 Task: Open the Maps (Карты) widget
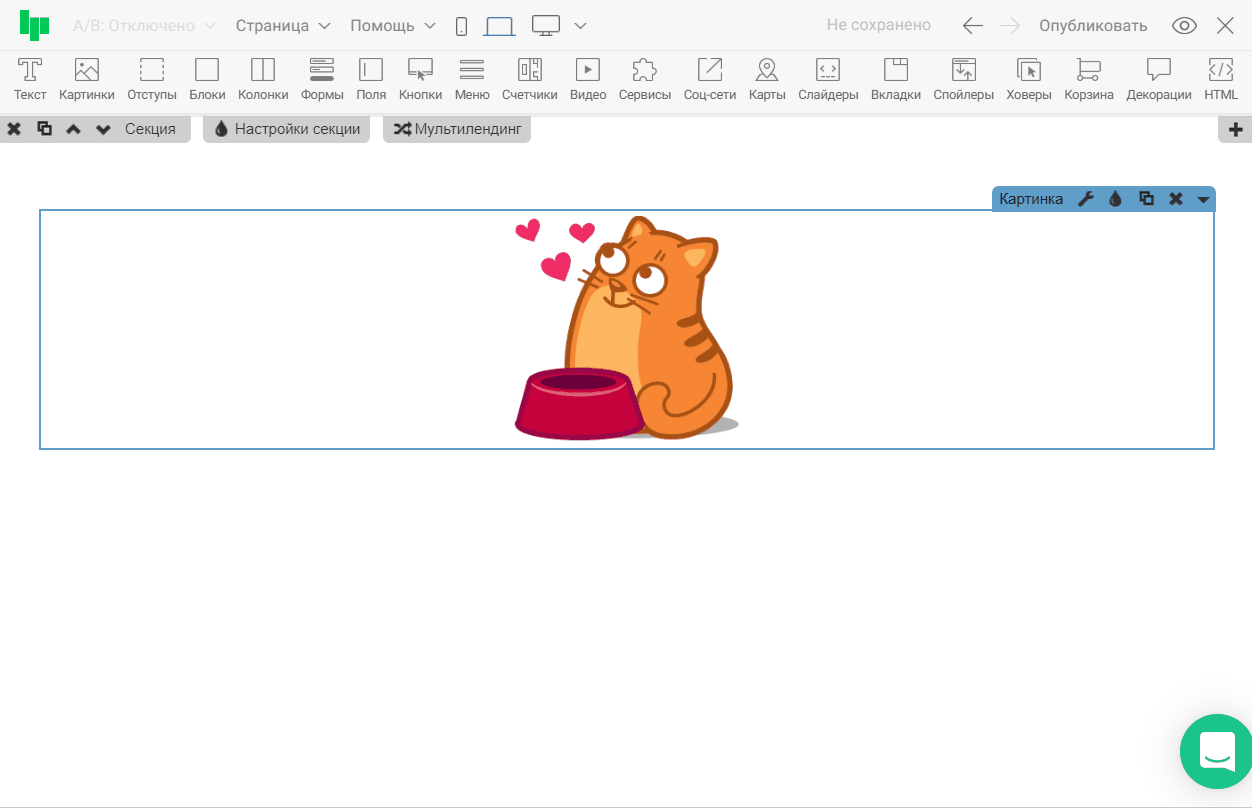[x=767, y=79]
